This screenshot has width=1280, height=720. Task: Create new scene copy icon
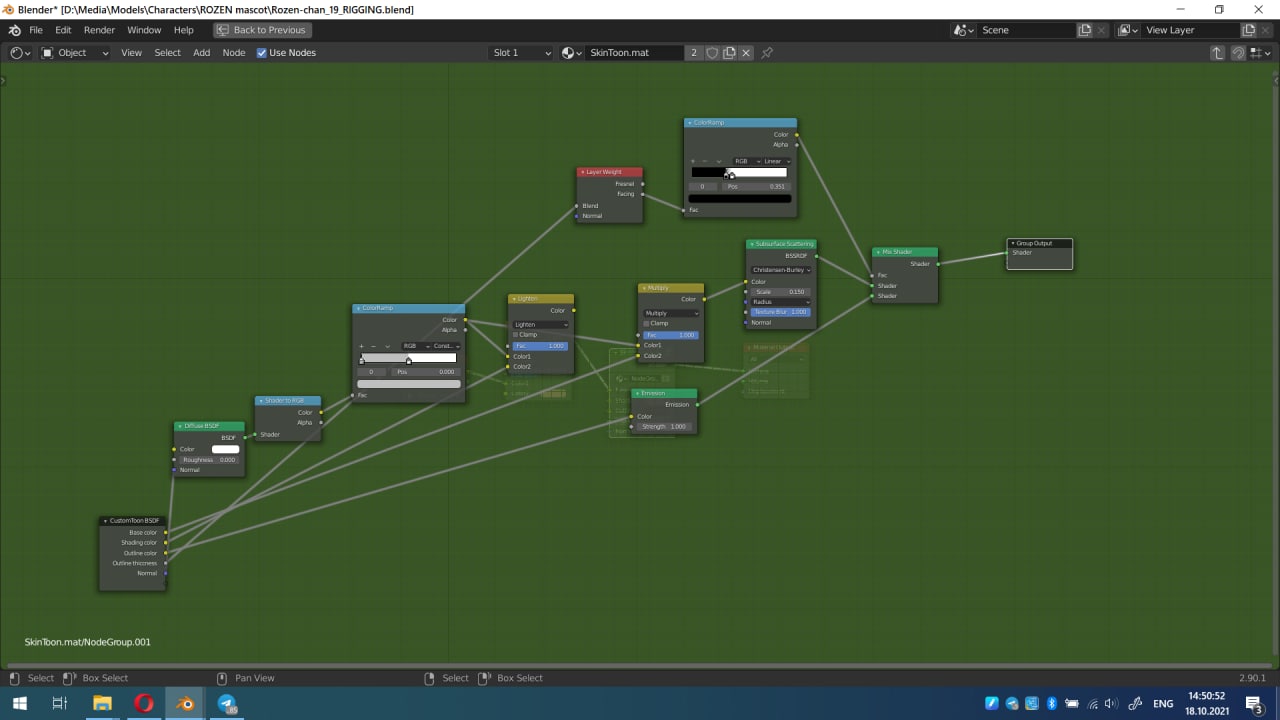click(x=1085, y=30)
